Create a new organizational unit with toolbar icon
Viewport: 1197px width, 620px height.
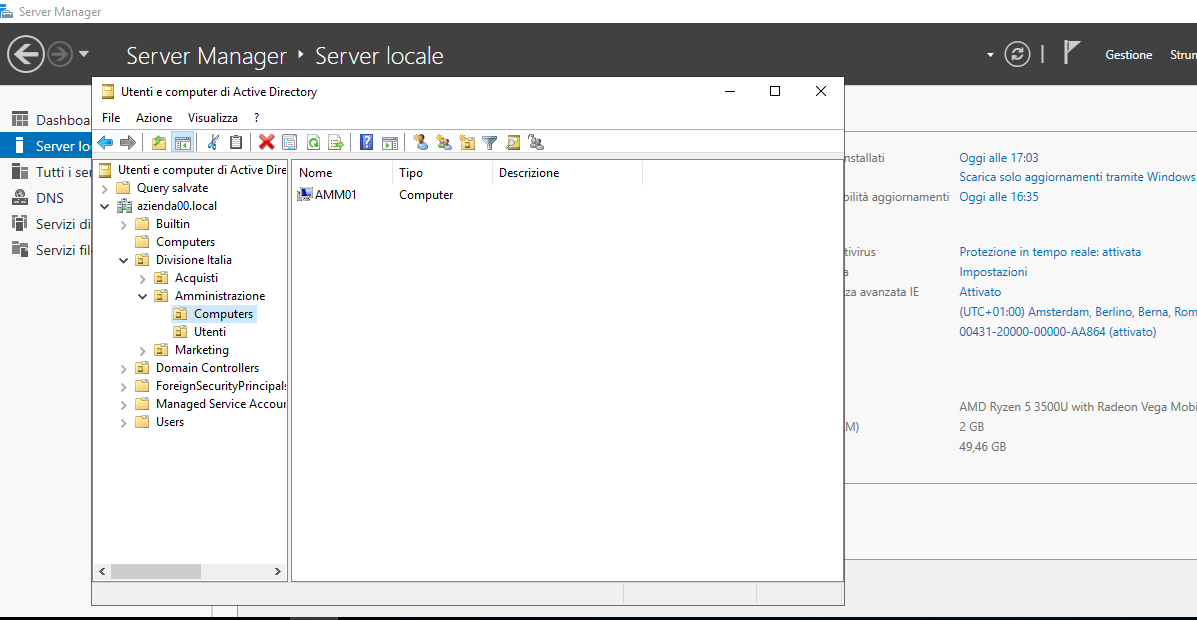466,142
